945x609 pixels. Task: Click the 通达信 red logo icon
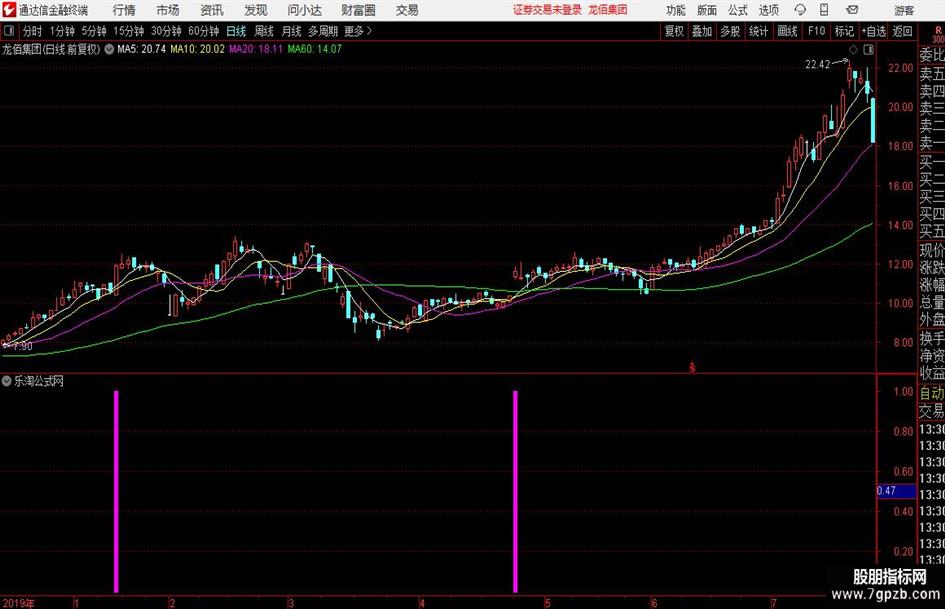tap(9, 10)
